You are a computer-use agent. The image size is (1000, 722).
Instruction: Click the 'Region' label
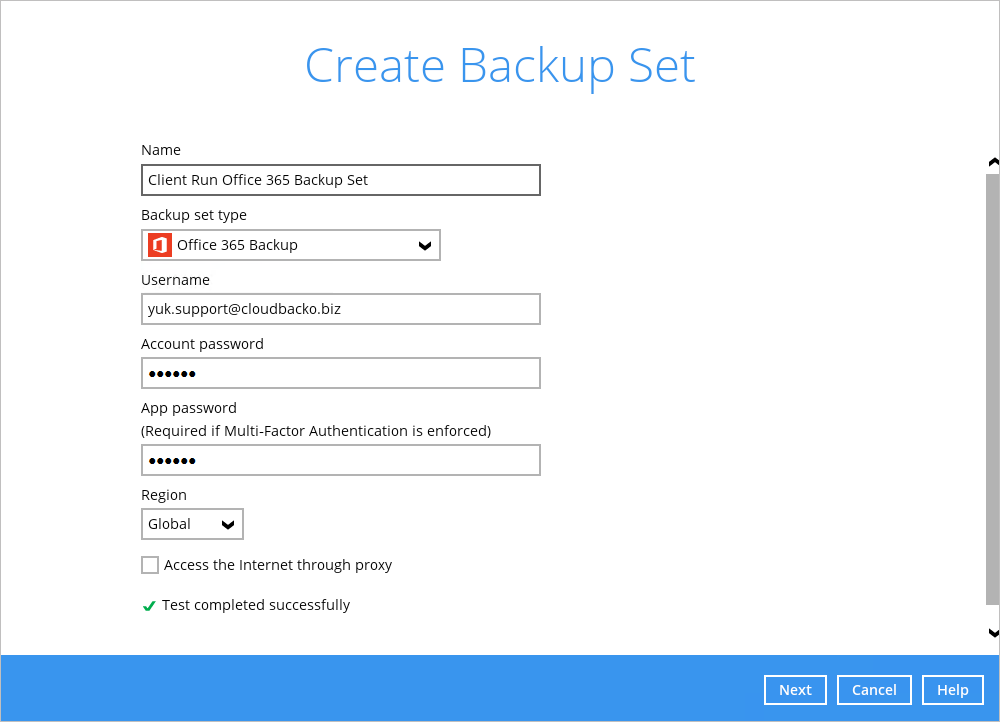(164, 496)
